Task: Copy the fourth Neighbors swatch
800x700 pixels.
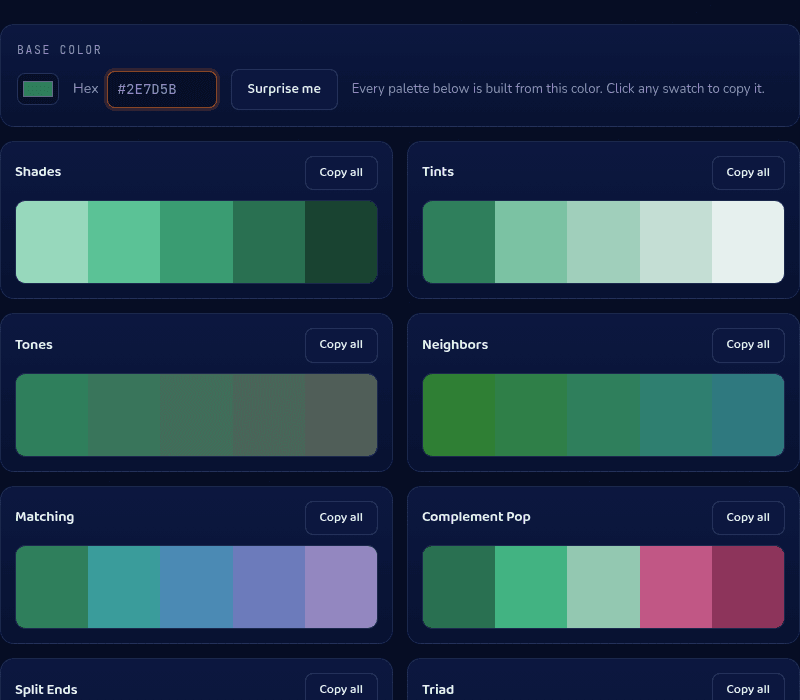Action: [x=676, y=415]
